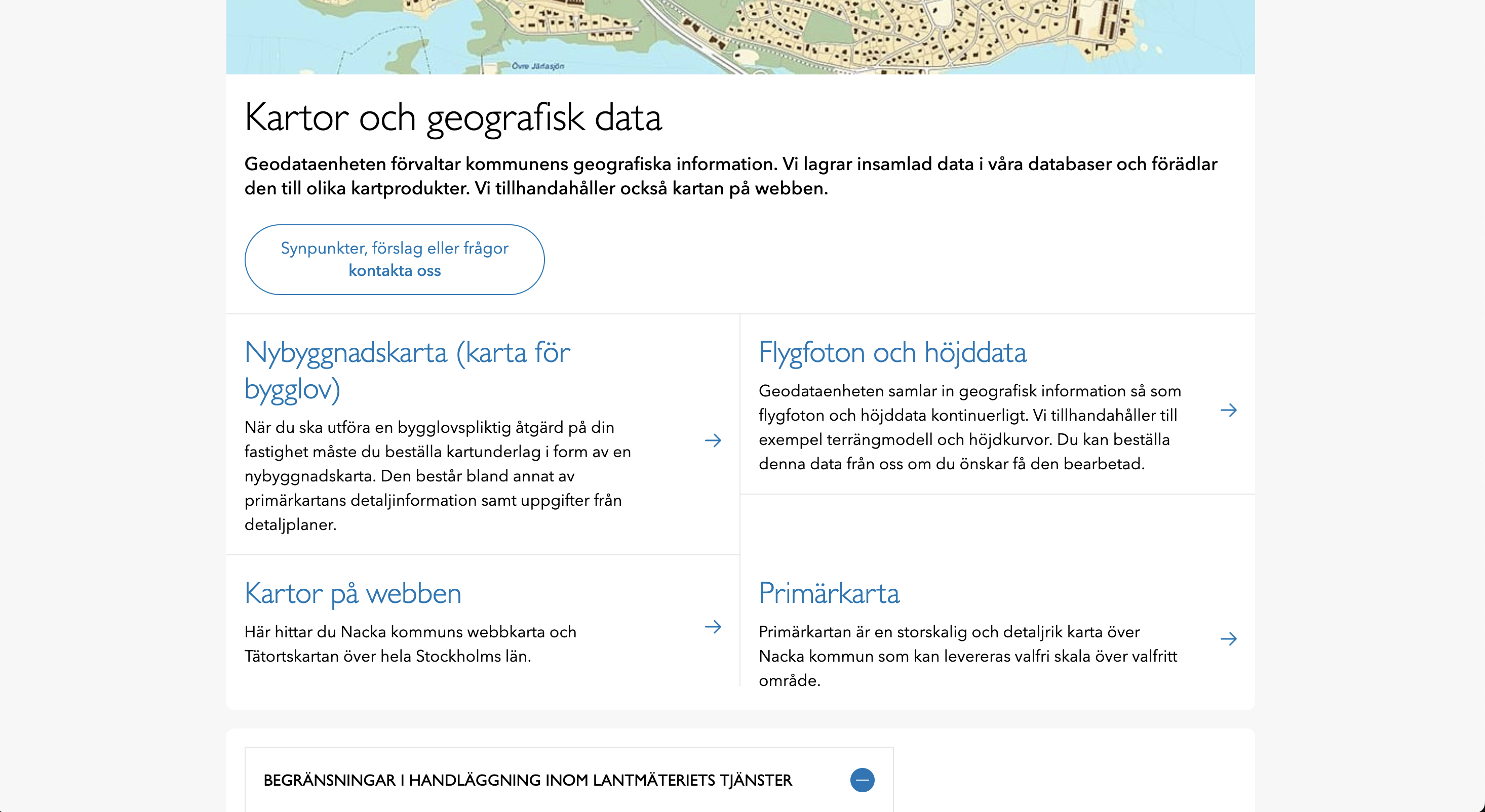Open Flygfoton och höjddata heading link

click(892, 352)
